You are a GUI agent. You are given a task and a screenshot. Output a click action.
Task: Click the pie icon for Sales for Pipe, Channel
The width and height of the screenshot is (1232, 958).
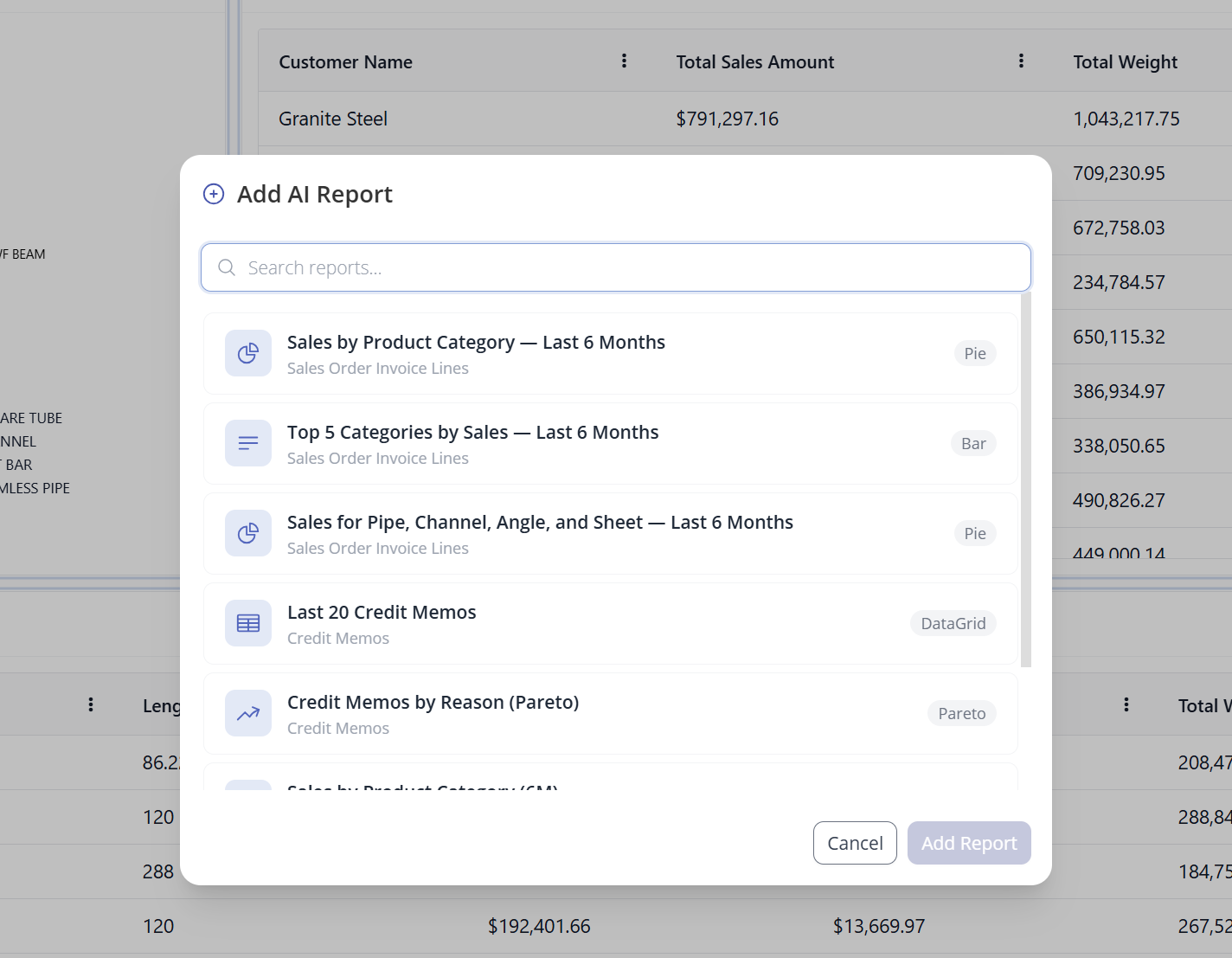(248, 533)
